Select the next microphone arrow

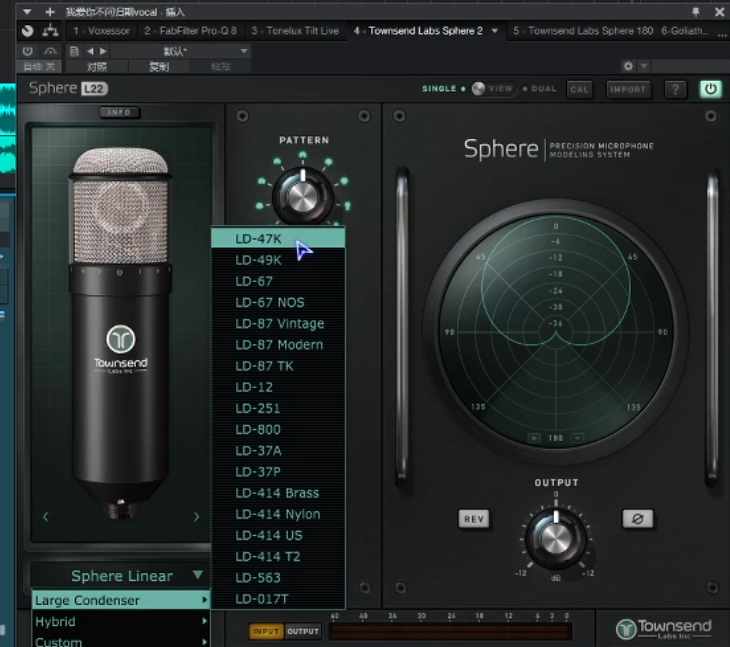click(x=196, y=517)
